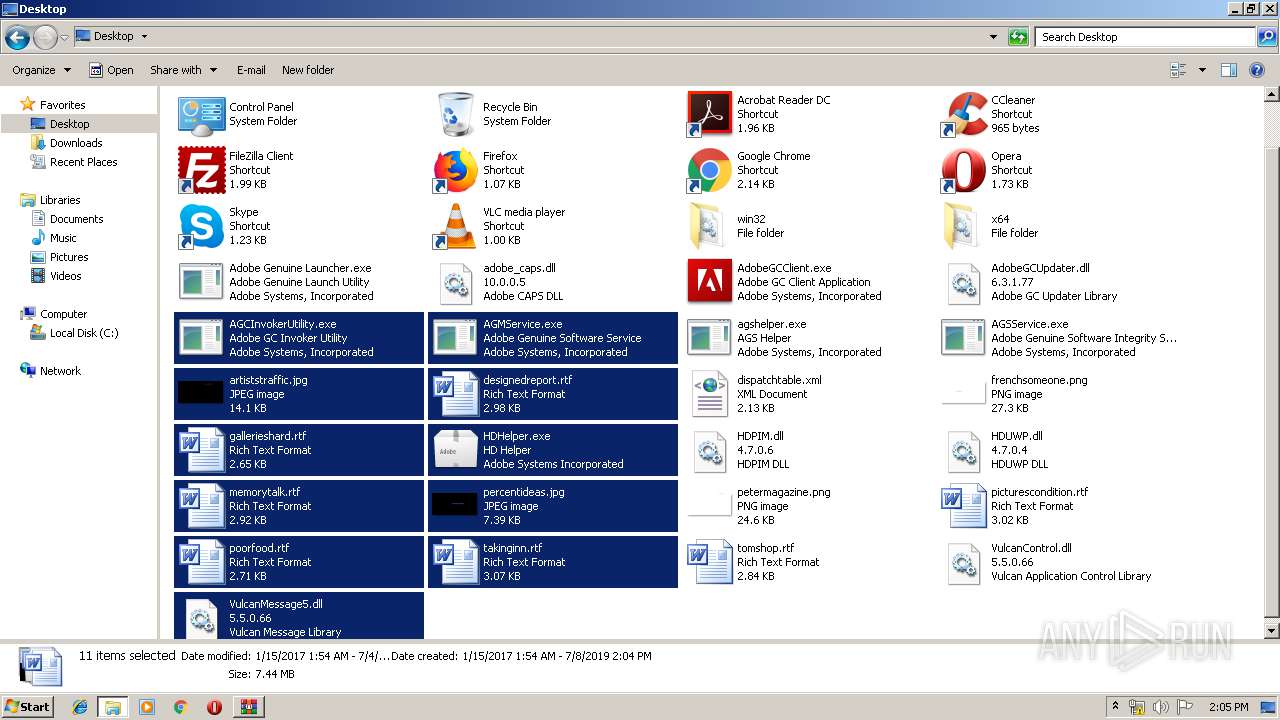1280x720 pixels.
Task: Expand the address bar history dropdown
Action: [993, 37]
